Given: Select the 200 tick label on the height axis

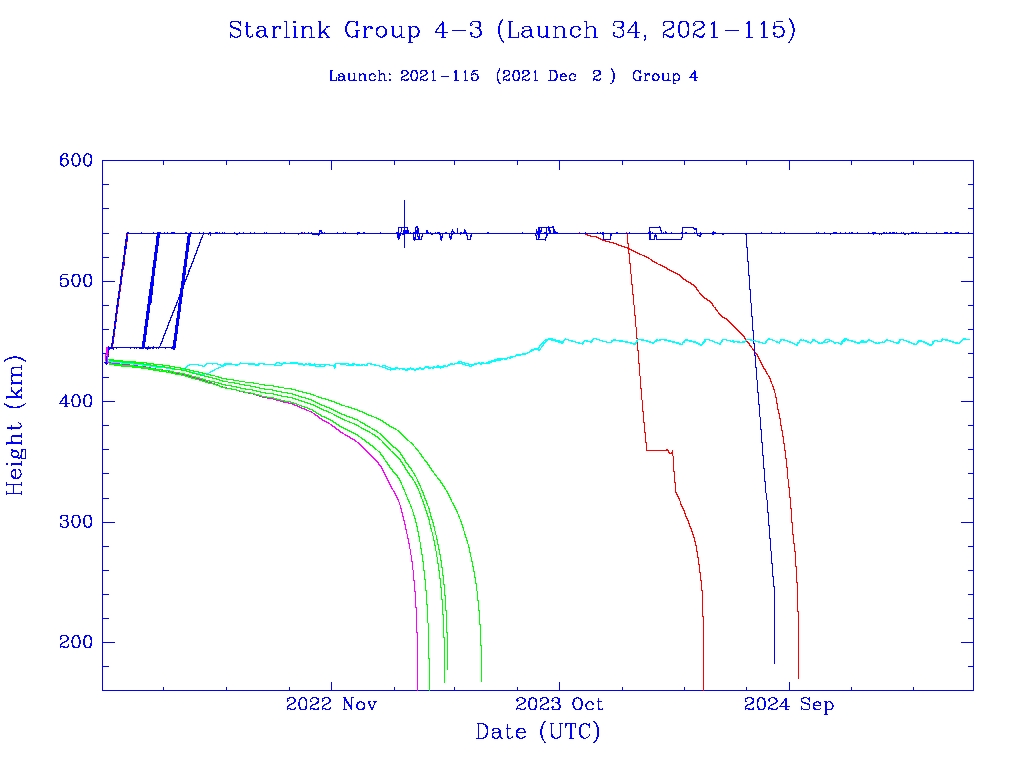Looking at the screenshot, I should (76, 642).
